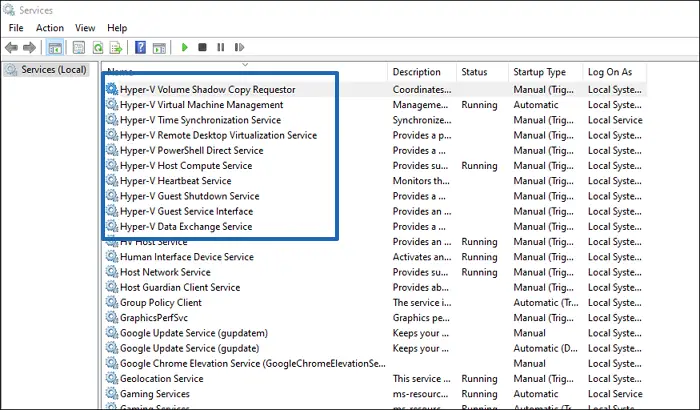The height and width of the screenshot is (410, 700).
Task: Open the Properties toolbar icon
Action: (79, 47)
